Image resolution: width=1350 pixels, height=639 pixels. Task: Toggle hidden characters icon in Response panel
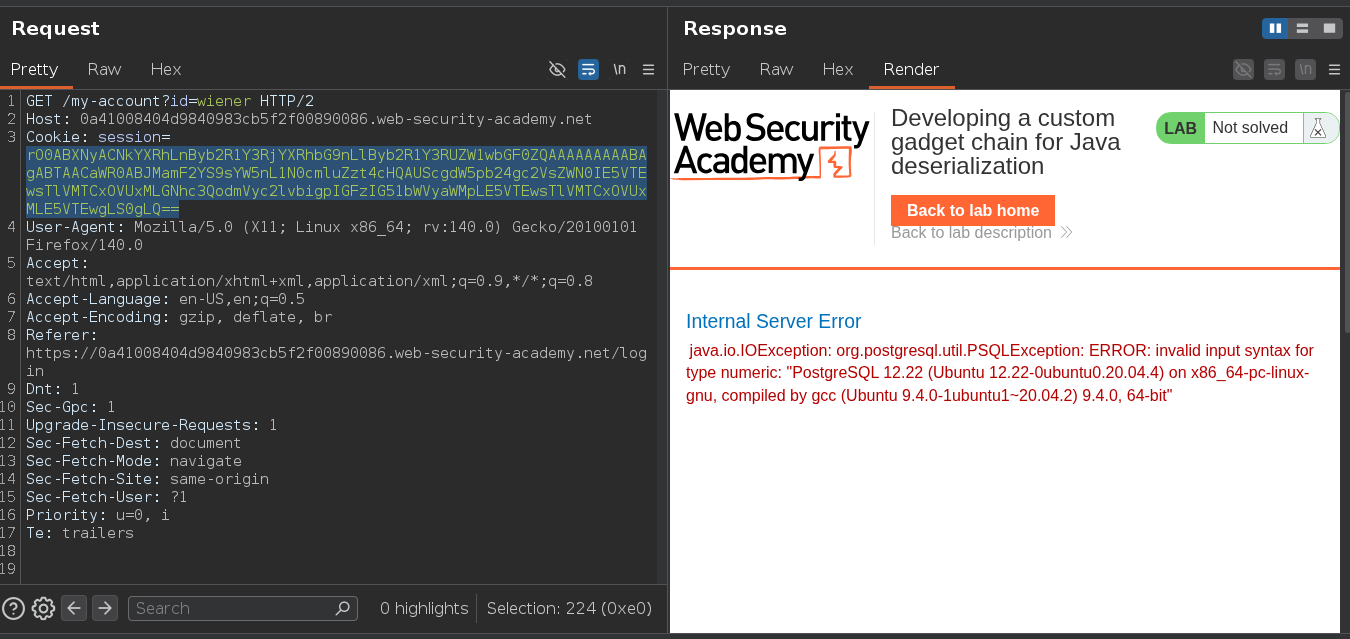click(x=1243, y=69)
